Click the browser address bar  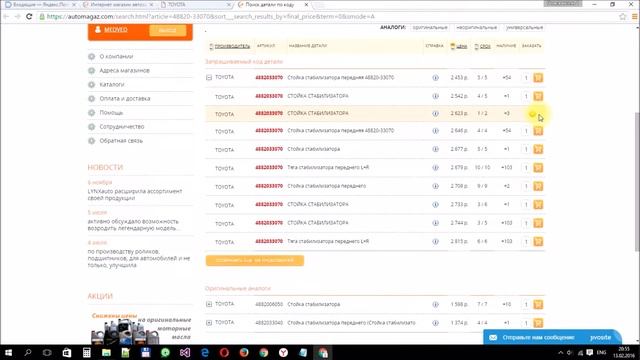point(327,17)
